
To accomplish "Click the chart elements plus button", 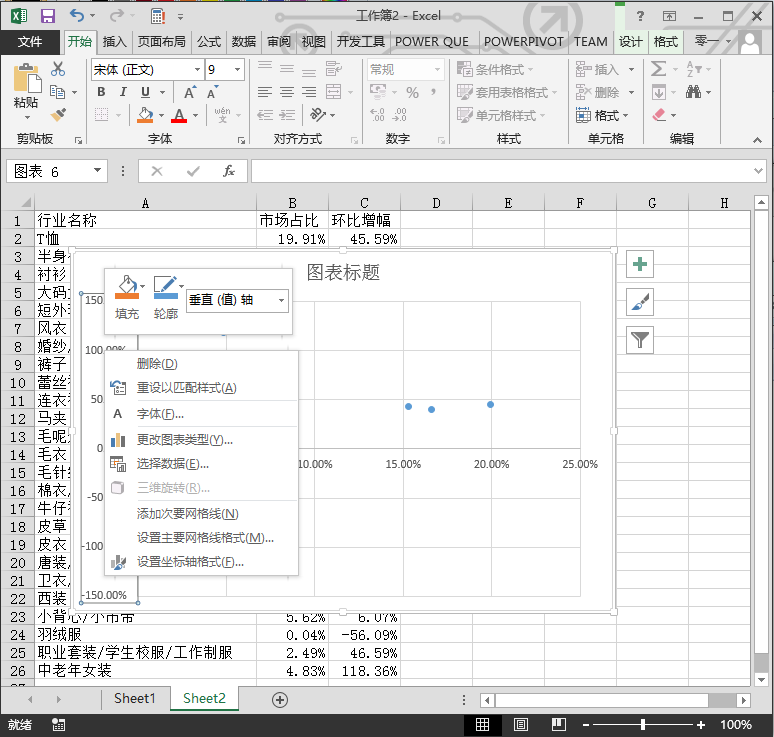I will (639, 264).
